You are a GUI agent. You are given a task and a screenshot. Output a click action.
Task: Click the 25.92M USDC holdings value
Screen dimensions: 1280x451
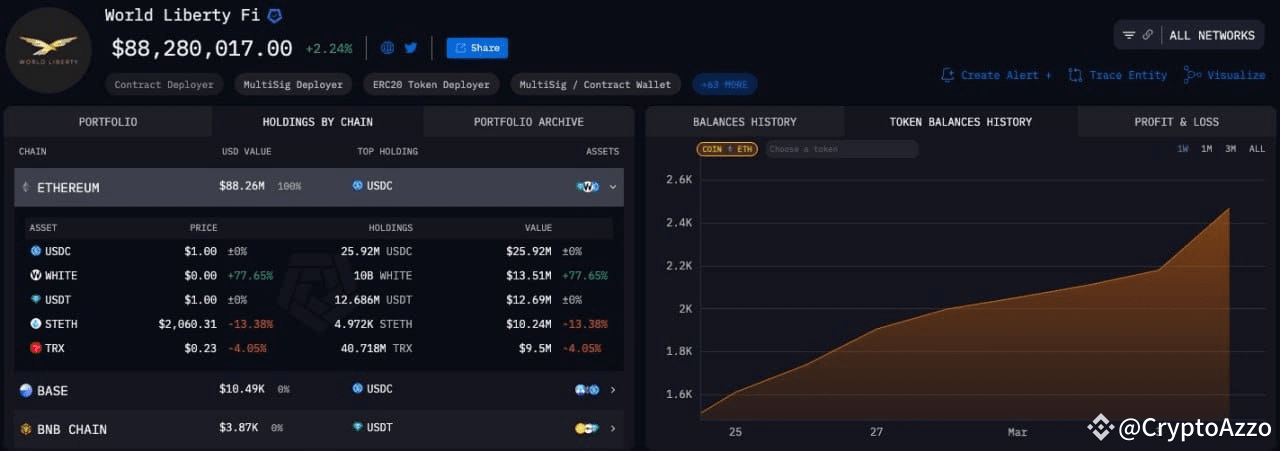coord(376,251)
